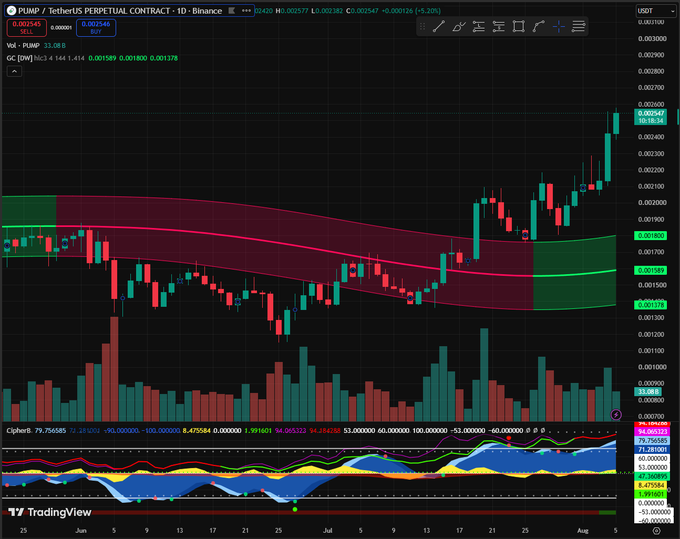Click the green 0.001800 price axis label
680x539 pixels.
pos(651,235)
